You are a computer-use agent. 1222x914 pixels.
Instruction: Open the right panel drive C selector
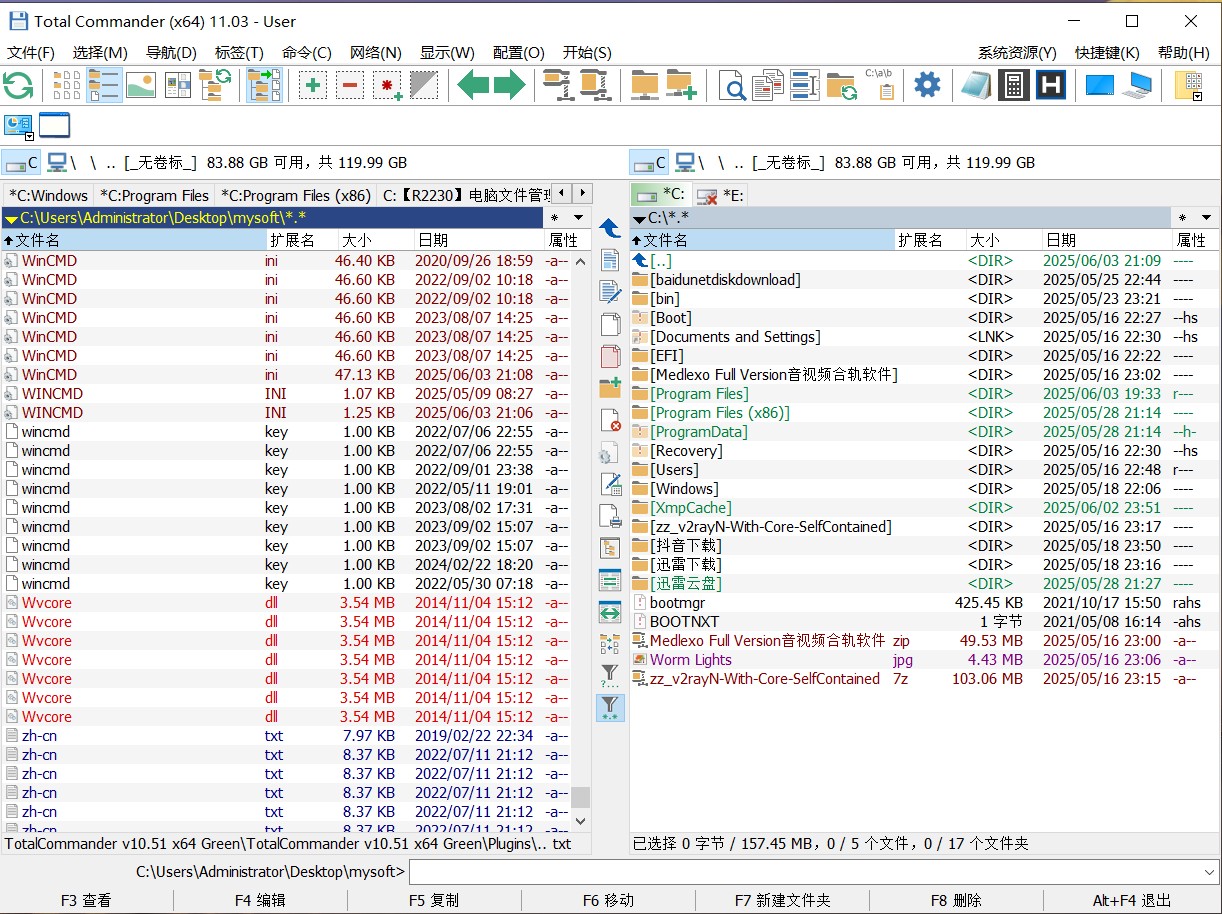pos(648,162)
